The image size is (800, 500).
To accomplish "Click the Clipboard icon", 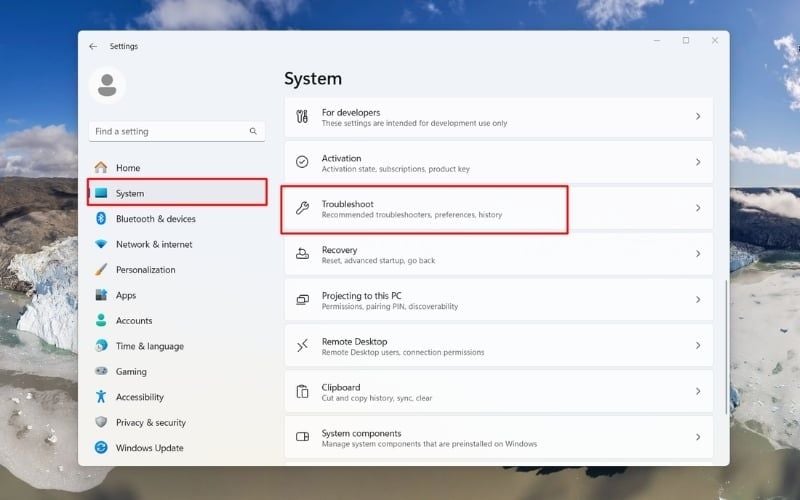I will [x=302, y=391].
